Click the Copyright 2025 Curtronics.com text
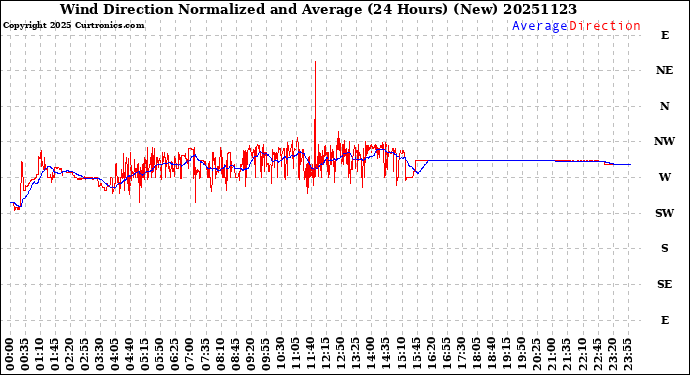This screenshot has width=690, height=375. [x=73, y=26]
